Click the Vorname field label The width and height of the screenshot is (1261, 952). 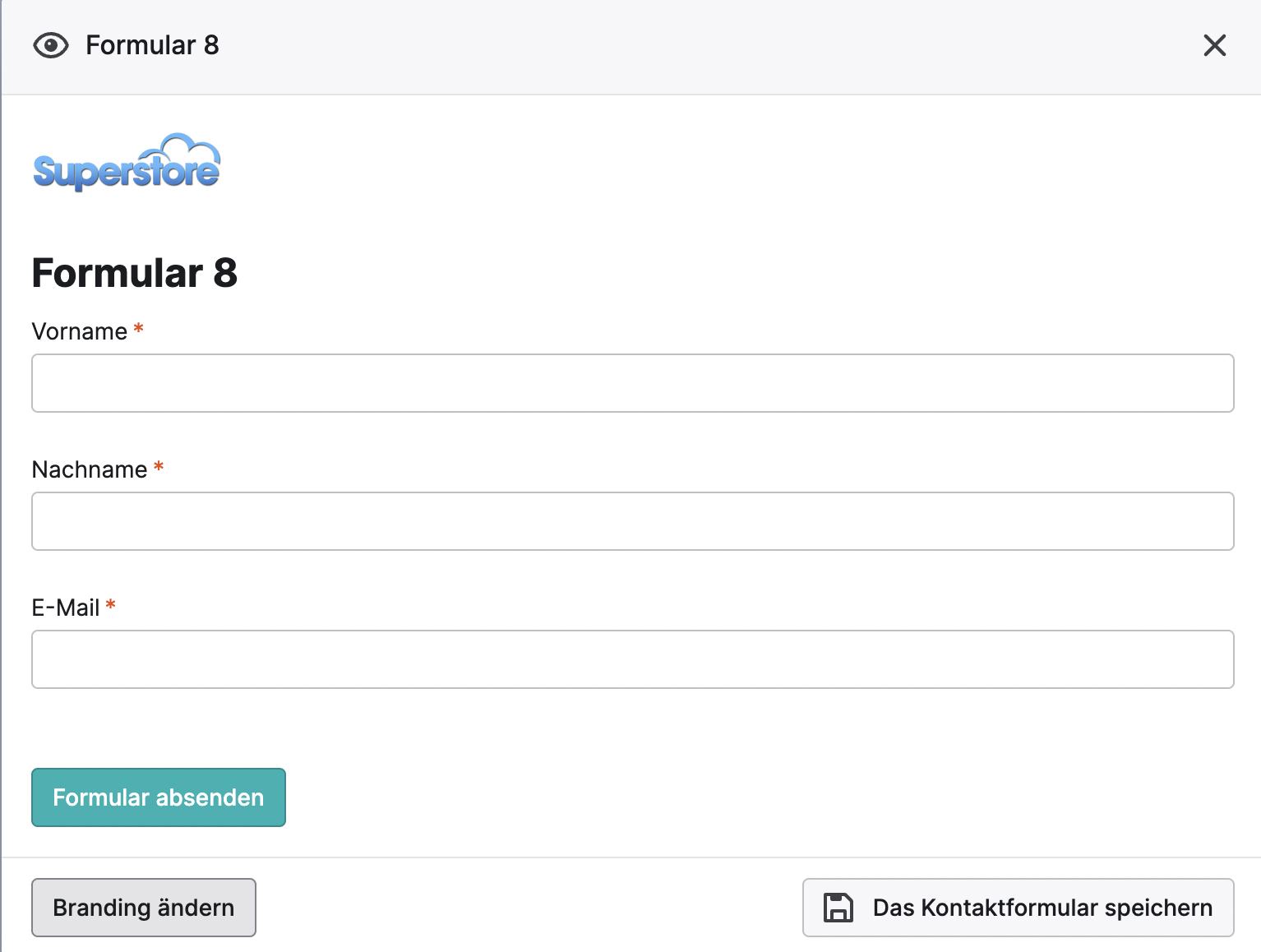tap(80, 331)
